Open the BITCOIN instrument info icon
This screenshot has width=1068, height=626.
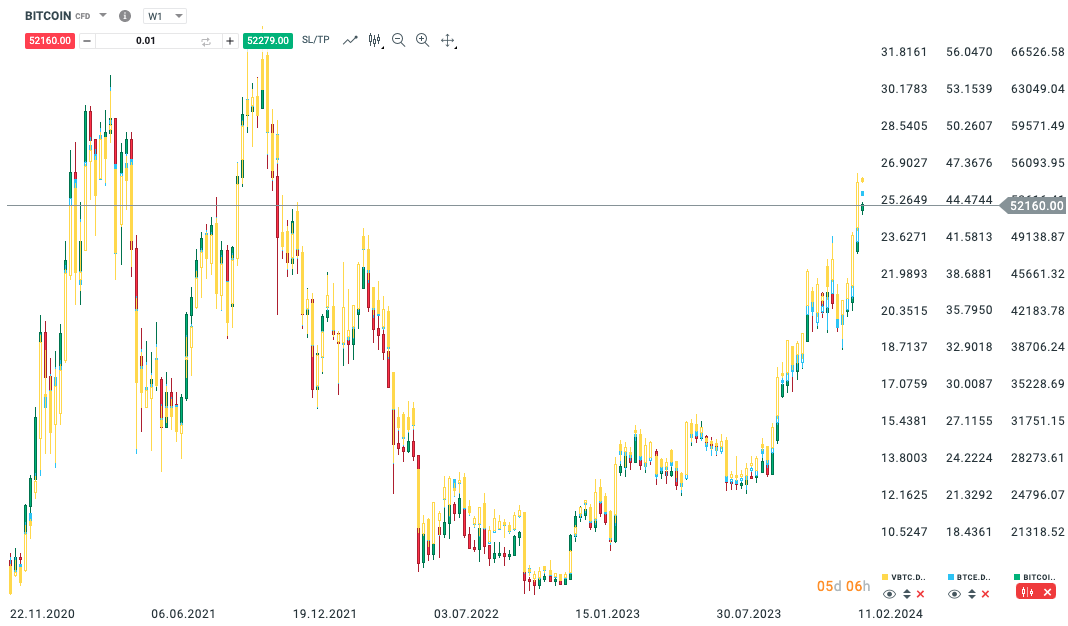(124, 16)
